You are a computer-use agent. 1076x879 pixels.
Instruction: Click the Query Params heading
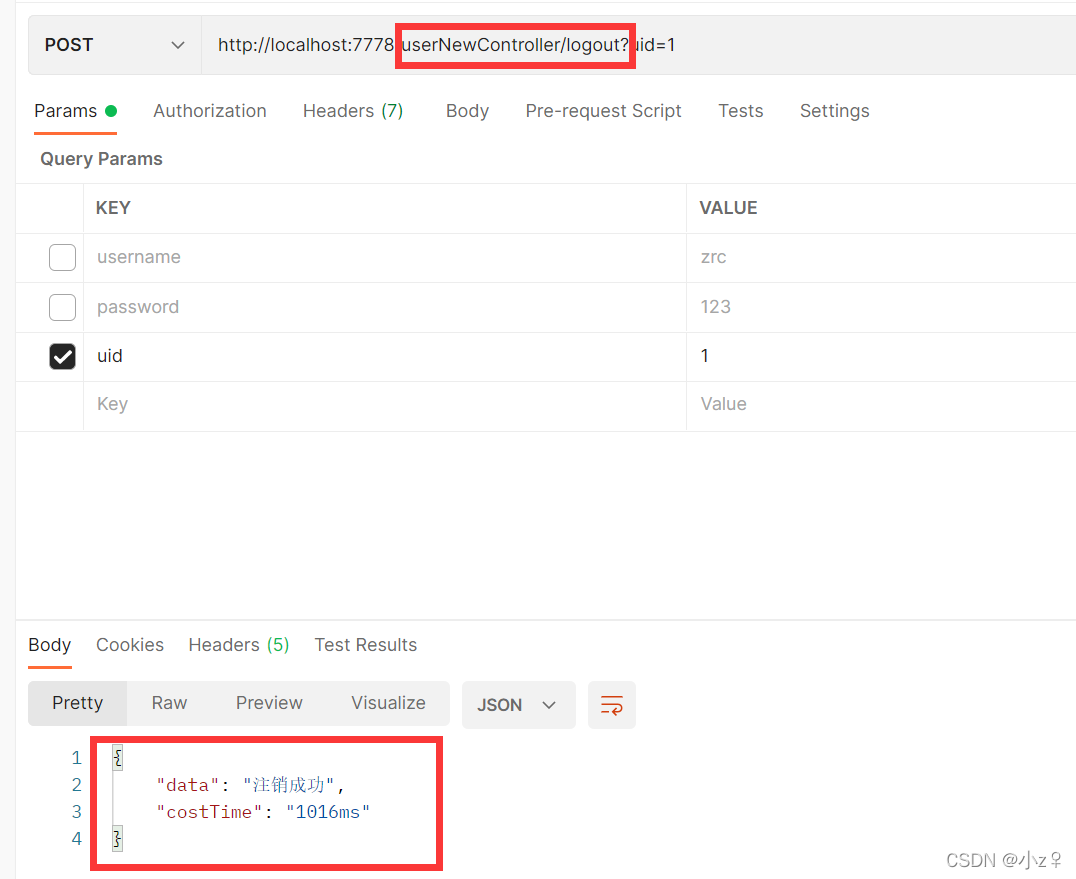[102, 159]
